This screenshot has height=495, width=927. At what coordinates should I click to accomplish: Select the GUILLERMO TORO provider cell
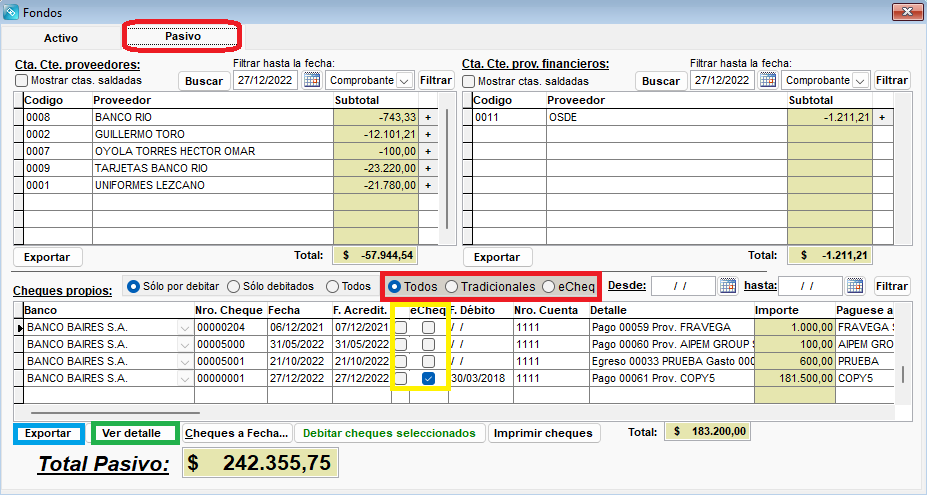[x=213, y=134]
